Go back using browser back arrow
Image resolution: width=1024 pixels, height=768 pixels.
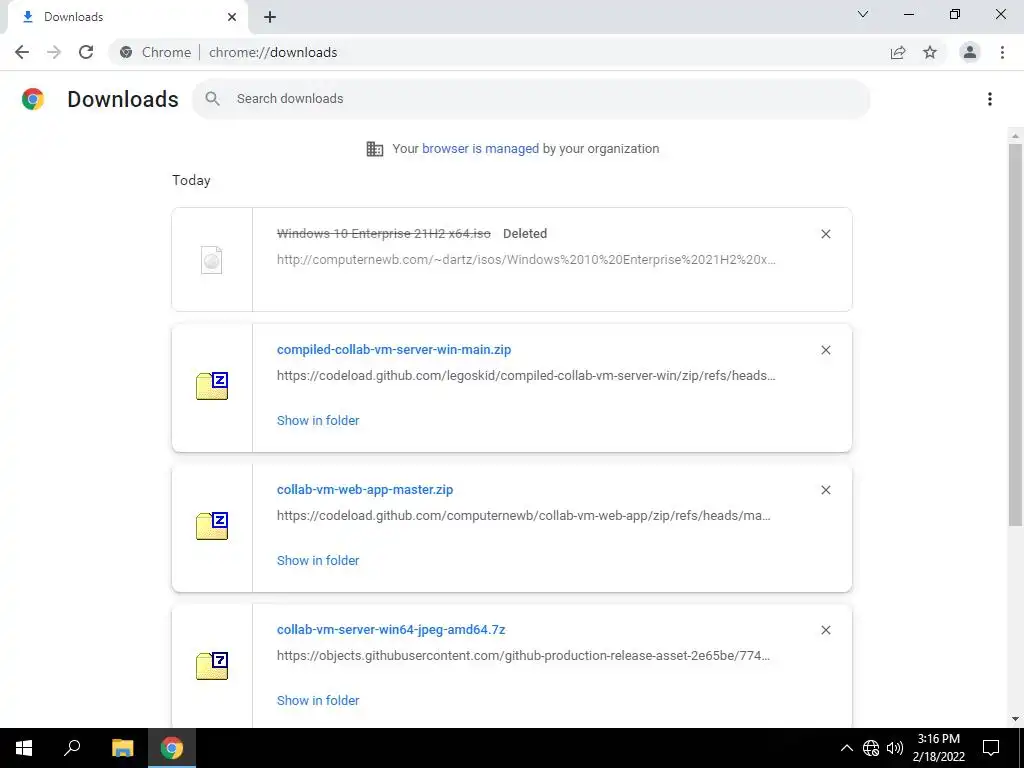pos(22,52)
